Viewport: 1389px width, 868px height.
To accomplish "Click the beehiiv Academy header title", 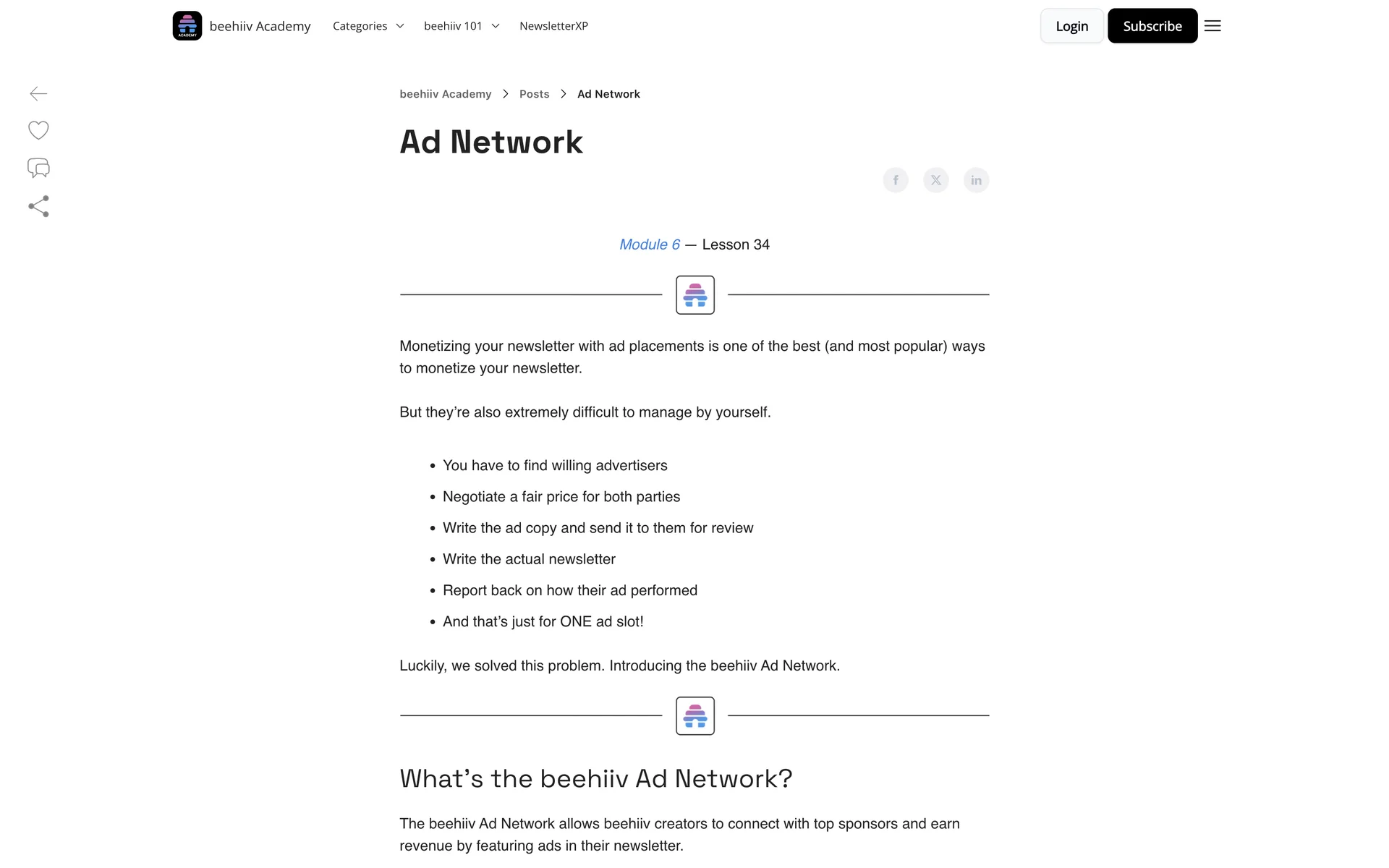I will (260, 26).
